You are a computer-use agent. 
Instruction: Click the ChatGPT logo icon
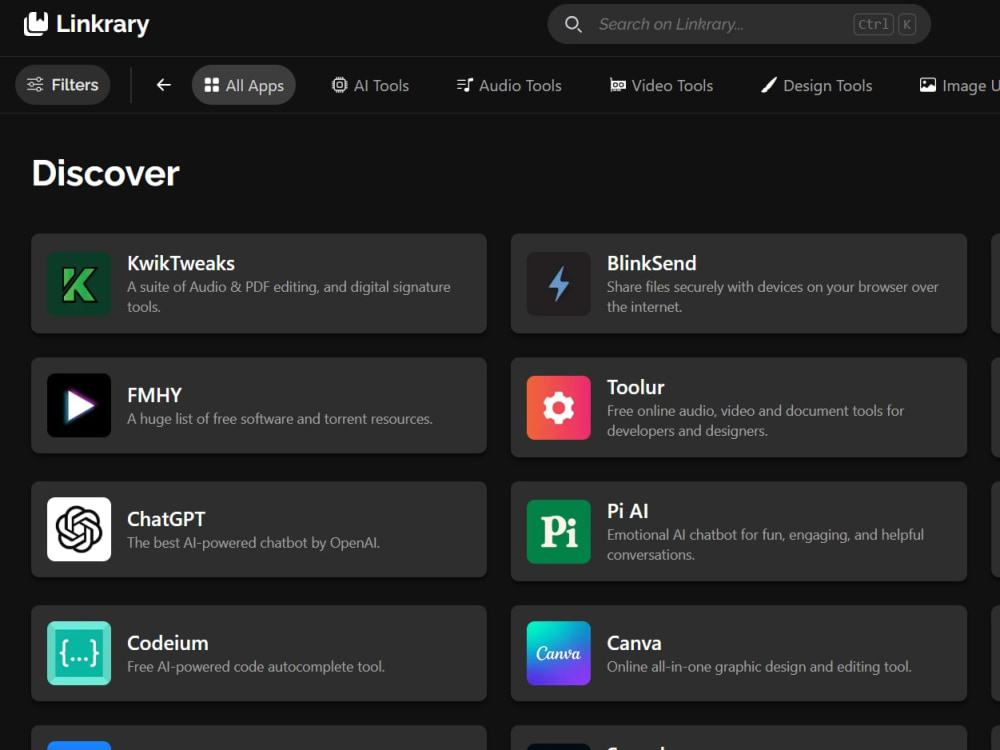[x=79, y=529]
